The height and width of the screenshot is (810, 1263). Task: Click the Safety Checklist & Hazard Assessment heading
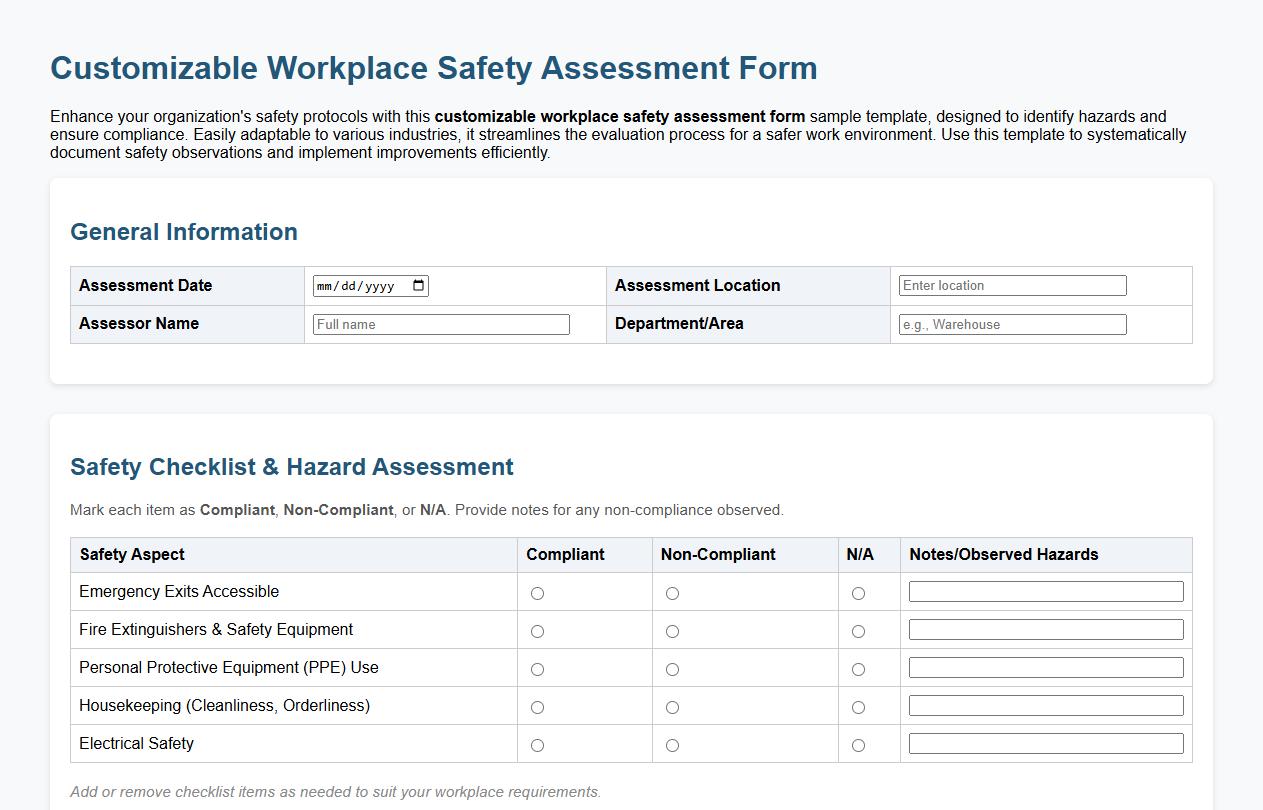(x=291, y=467)
